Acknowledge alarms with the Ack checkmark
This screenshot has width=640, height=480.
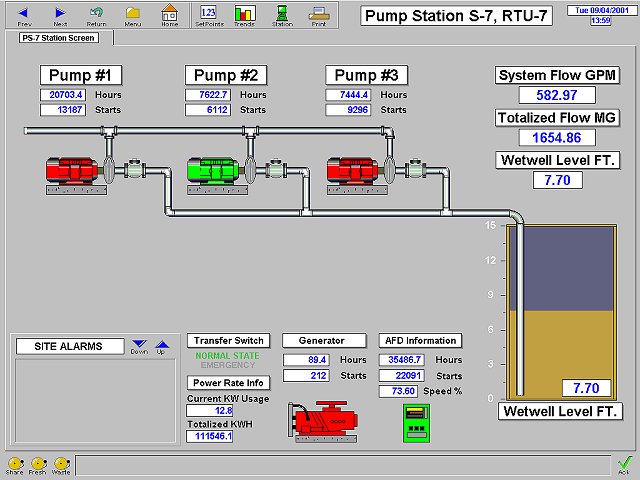pyautogui.click(x=624, y=463)
